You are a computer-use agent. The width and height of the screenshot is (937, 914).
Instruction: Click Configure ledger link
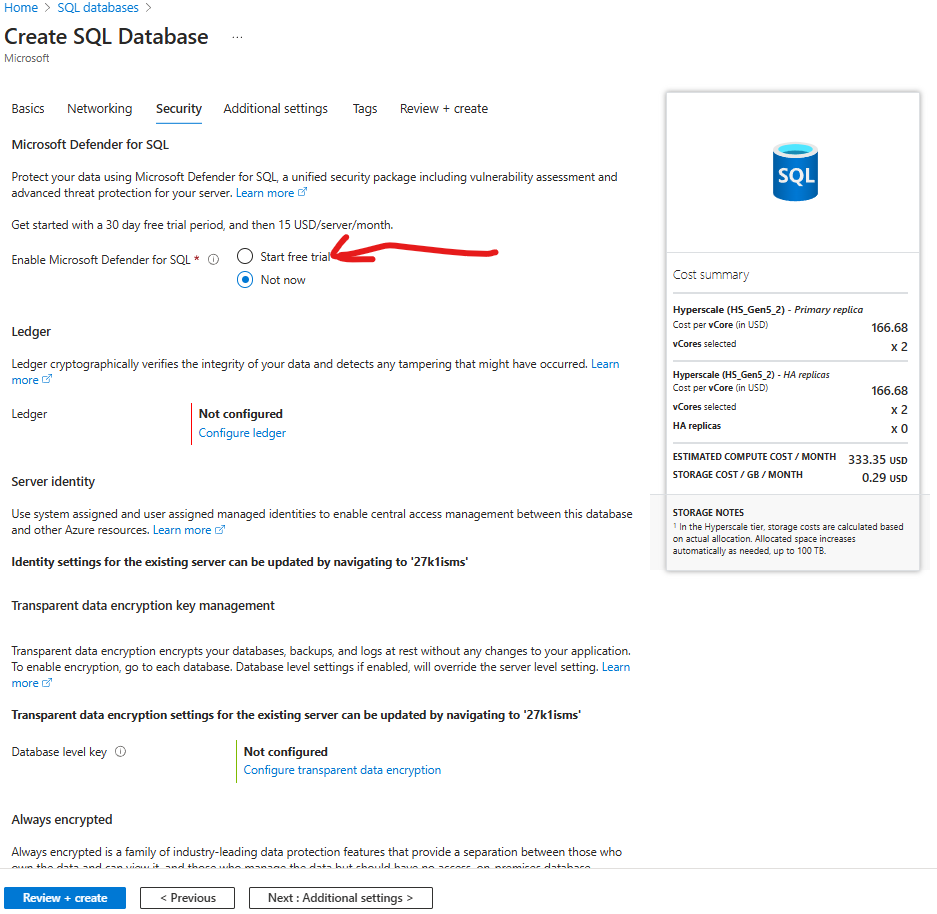pyautogui.click(x=242, y=433)
